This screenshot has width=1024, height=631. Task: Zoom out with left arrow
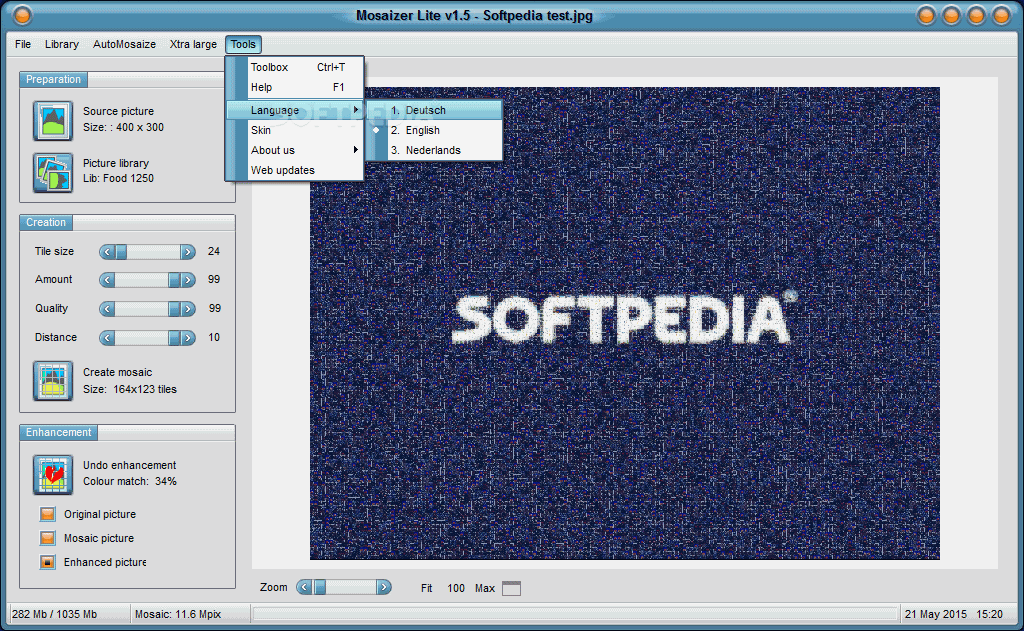click(x=304, y=587)
